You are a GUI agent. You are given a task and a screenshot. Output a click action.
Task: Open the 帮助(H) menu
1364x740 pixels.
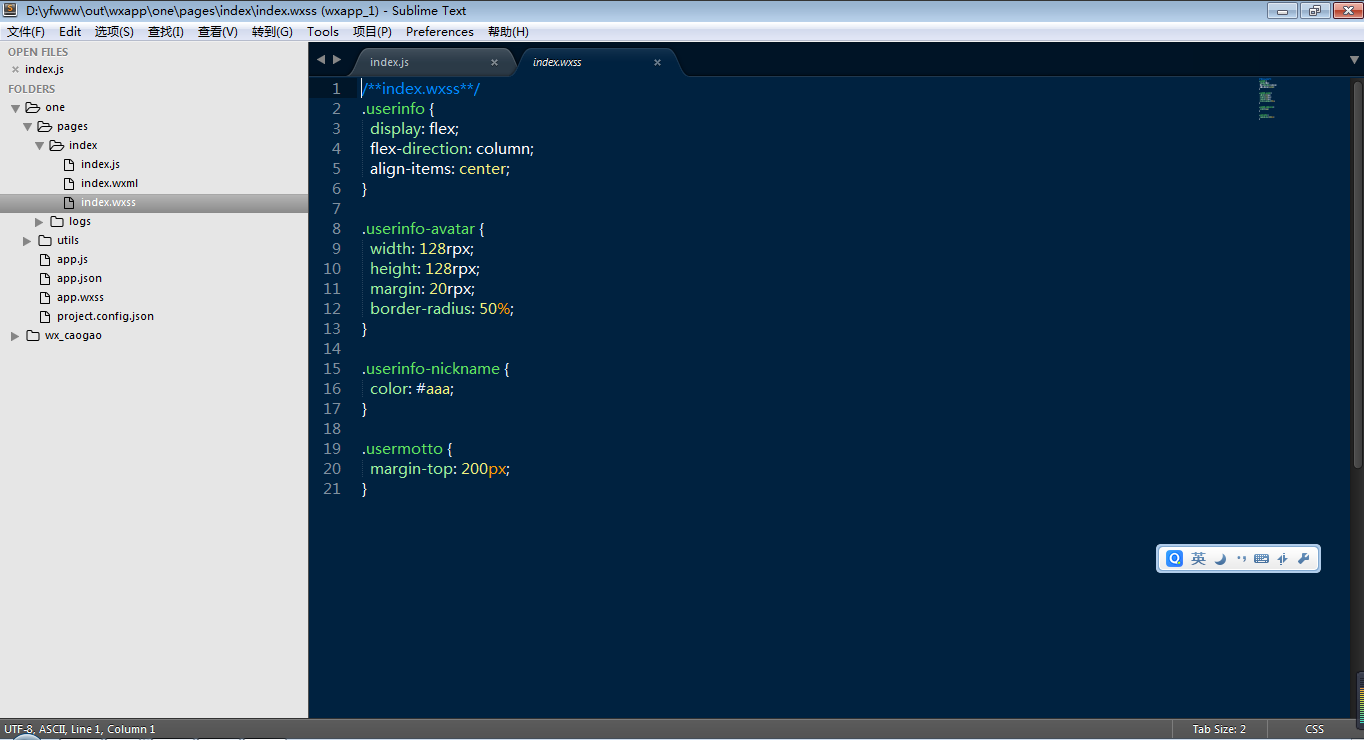tap(508, 32)
